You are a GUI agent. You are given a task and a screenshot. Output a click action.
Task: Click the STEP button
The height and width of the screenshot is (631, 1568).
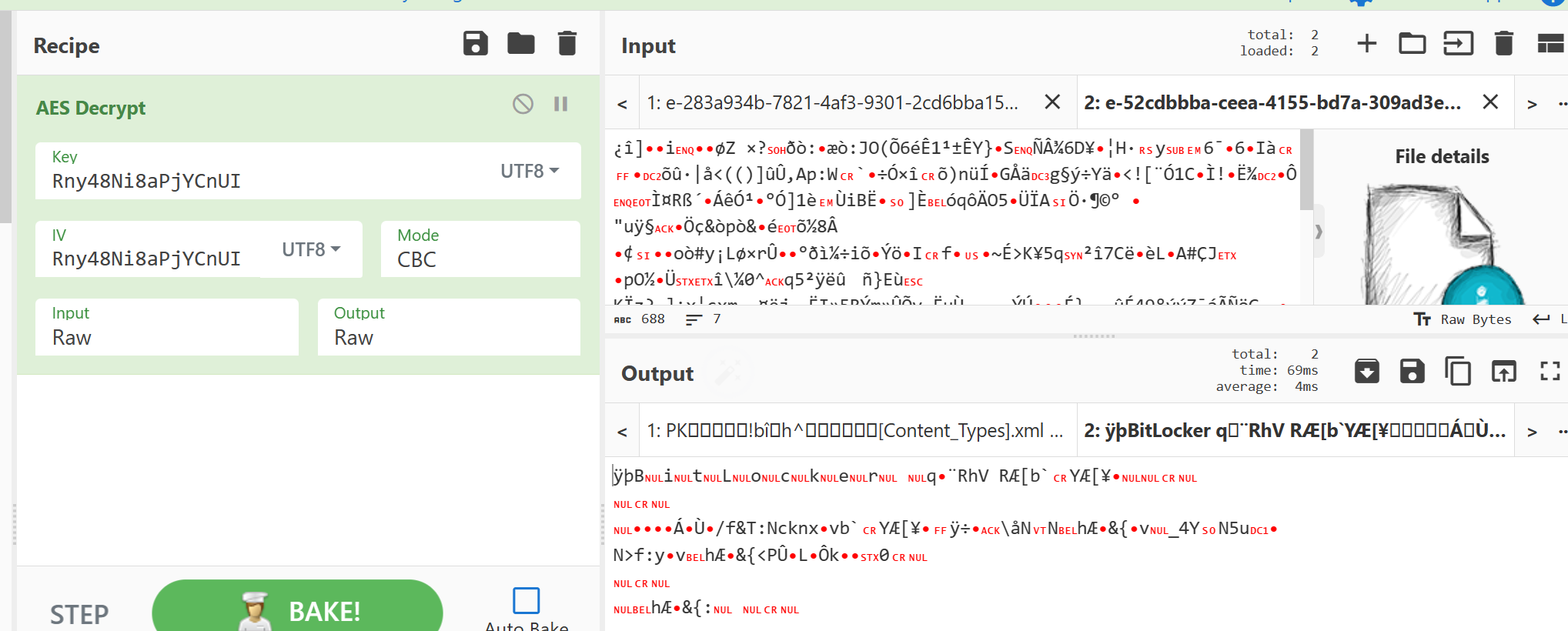click(79, 614)
